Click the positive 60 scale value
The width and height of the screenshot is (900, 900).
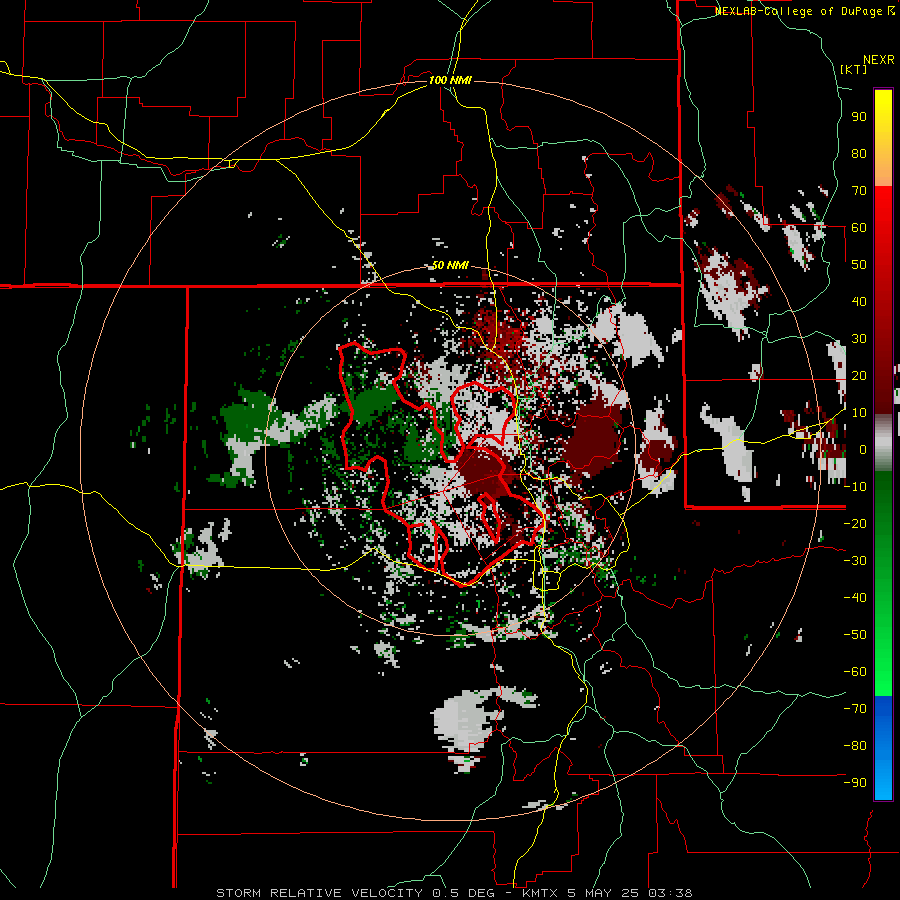[859, 227]
